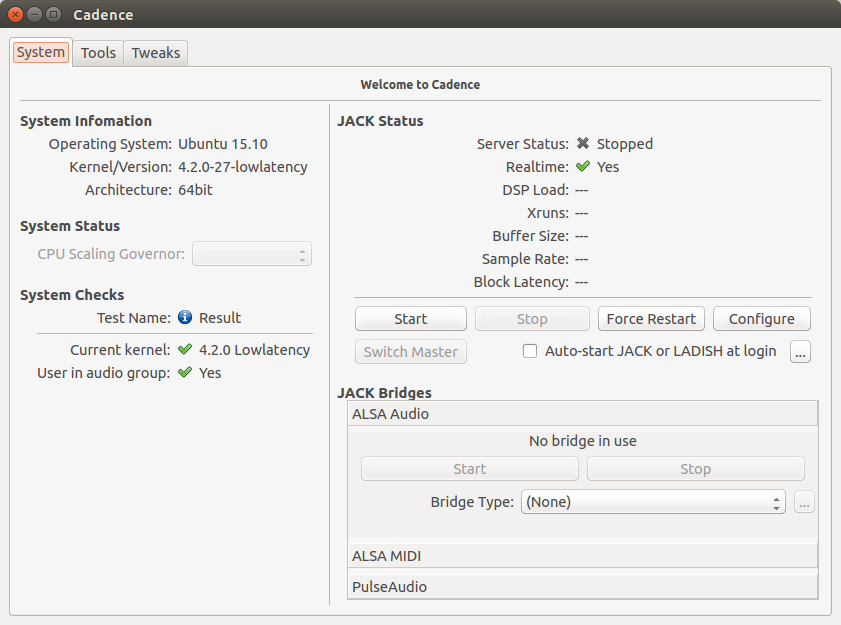Force Restart the JACK server
841x625 pixels.
pyautogui.click(x=651, y=319)
